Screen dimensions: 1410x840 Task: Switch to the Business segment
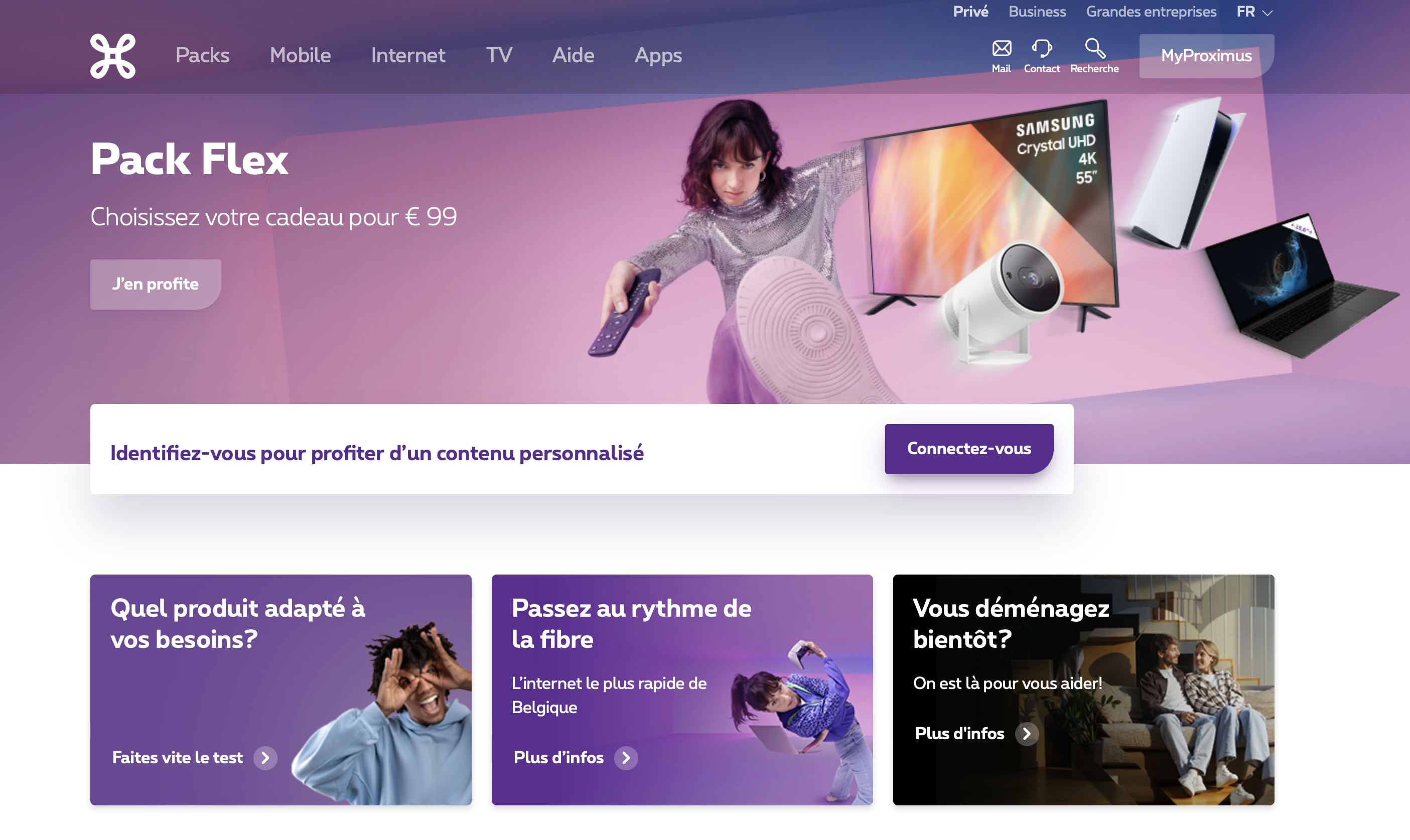1037,12
